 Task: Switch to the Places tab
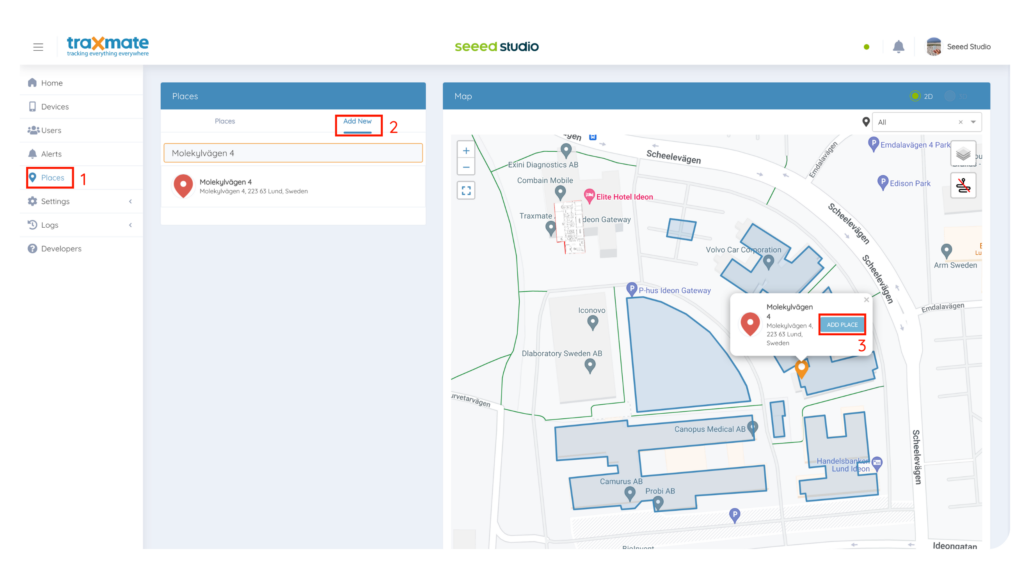click(x=225, y=121)
